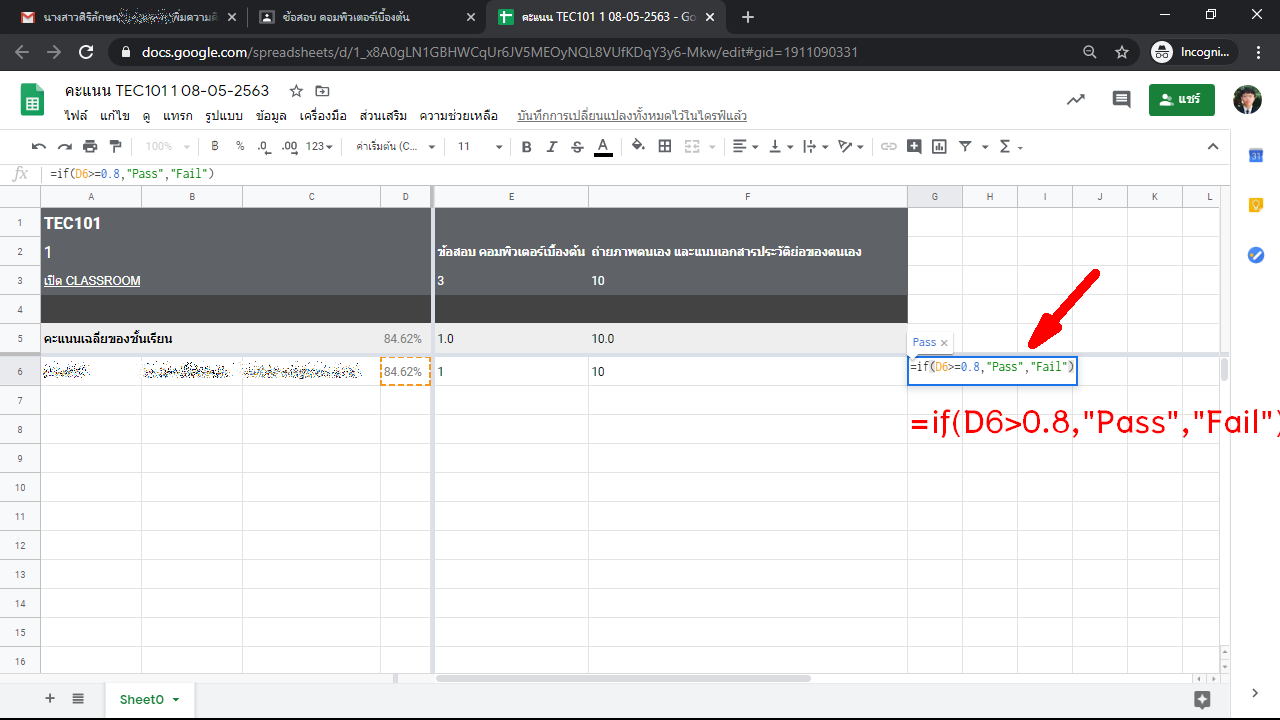Open the ไฟล์ menu
This screenshot has width=1280, height=720.
pyautogui.click(x=76, y=116)
